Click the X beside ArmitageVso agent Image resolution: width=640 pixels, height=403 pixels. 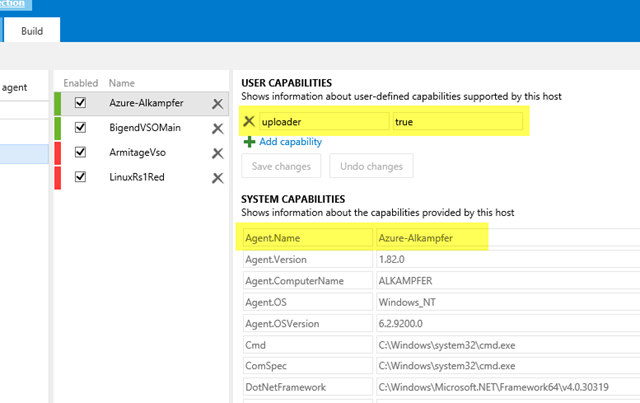(x=217, y=153)
